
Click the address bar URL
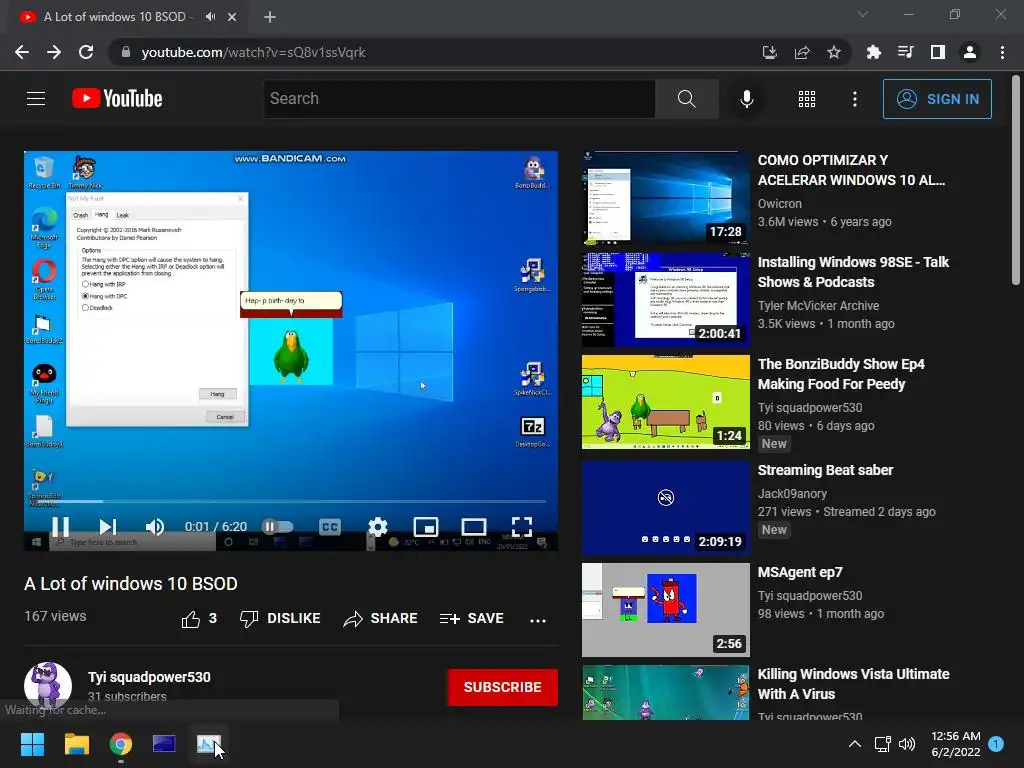pyautogui.click(x=253, y=52)
